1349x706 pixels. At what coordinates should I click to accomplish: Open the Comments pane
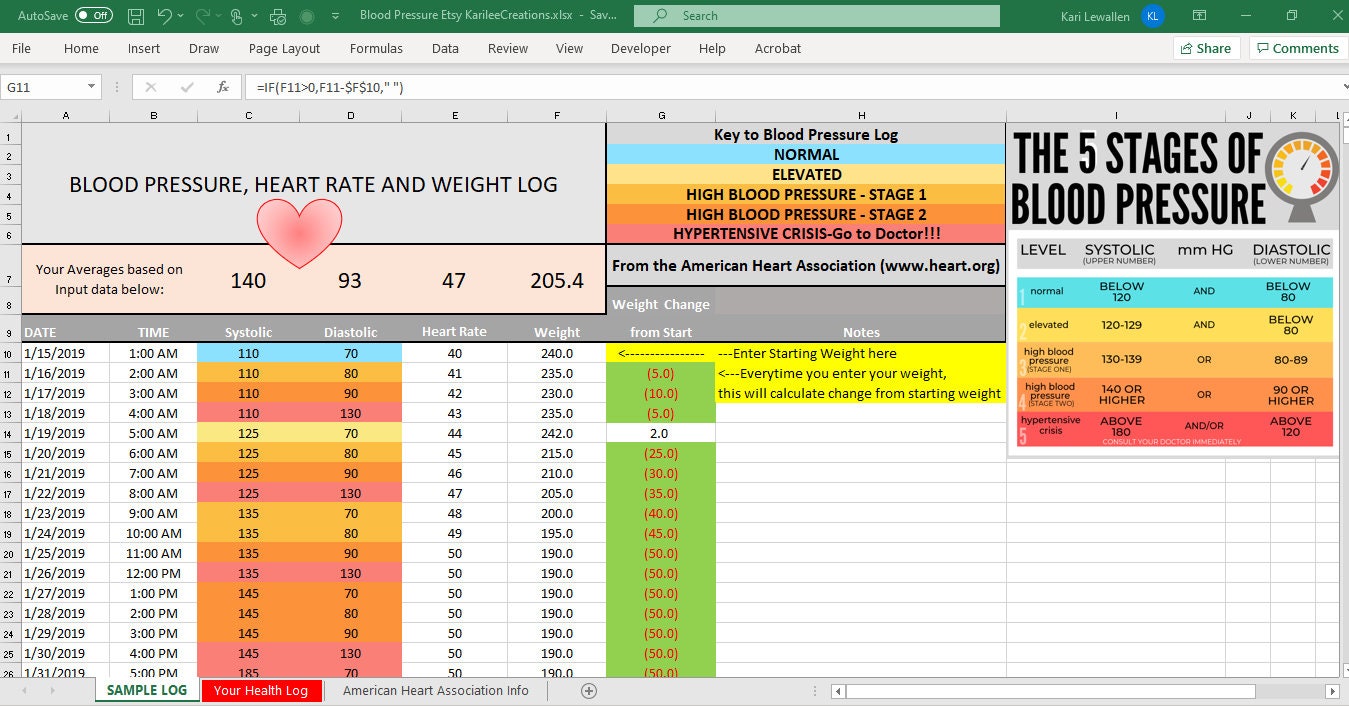pyautogui.click(x=1297, y=48)
